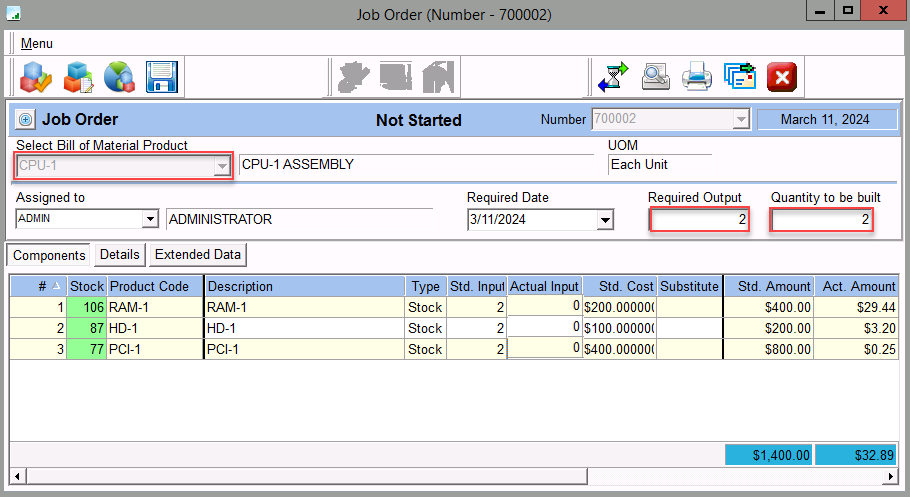Print the job order using printer icon

[x=697, y=77]
